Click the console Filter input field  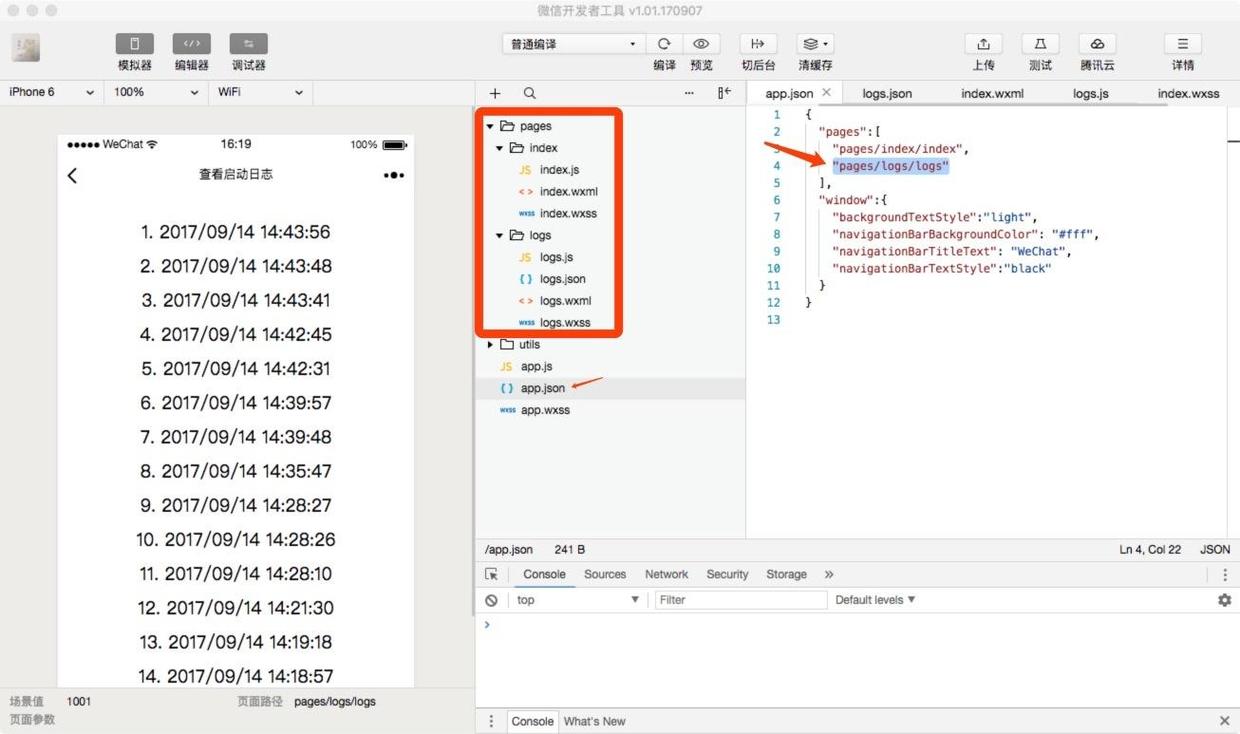point(741,600)
